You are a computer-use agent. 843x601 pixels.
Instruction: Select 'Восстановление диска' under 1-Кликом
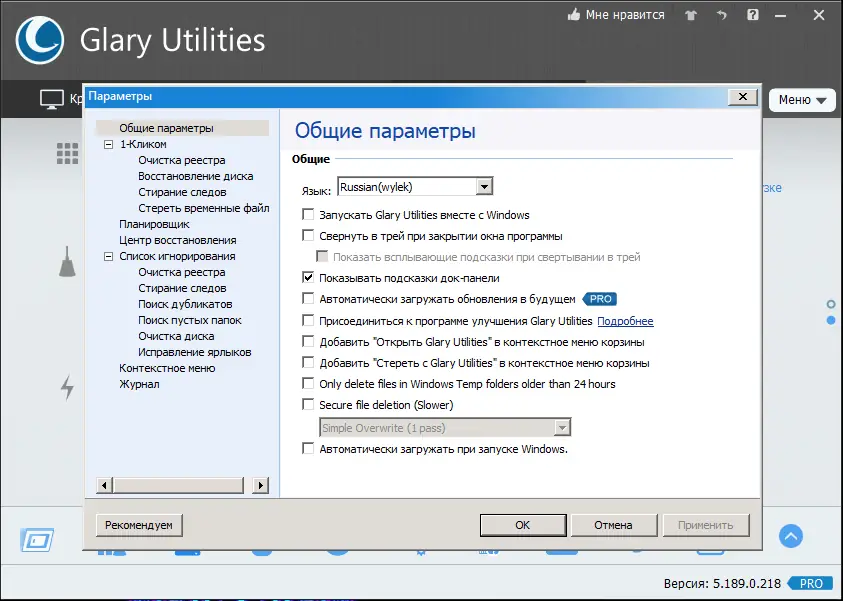pyautogui.click(x=196, y=176)
